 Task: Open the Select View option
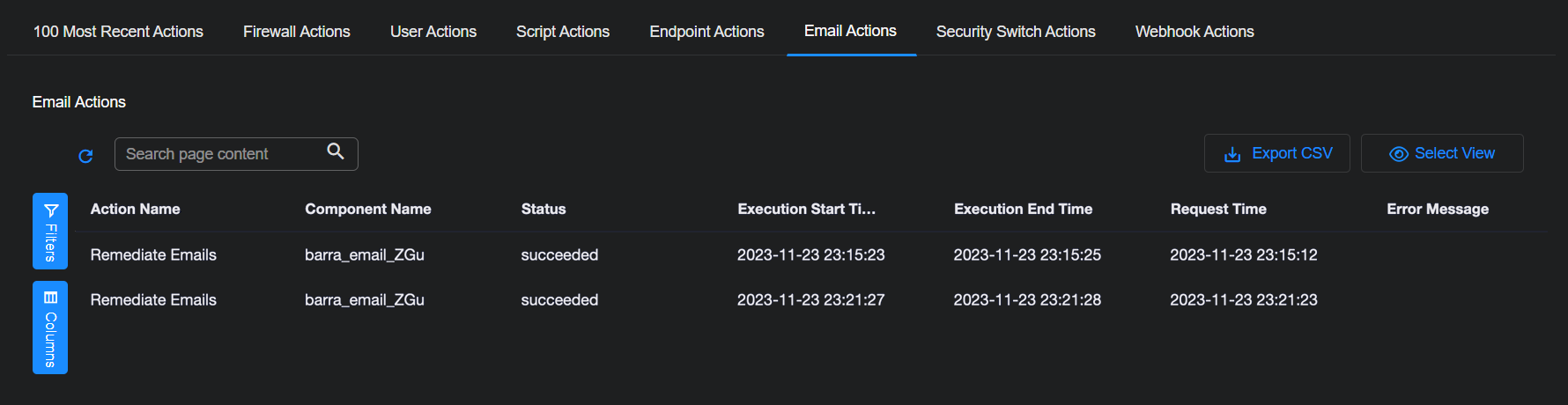click(1441, 153)
